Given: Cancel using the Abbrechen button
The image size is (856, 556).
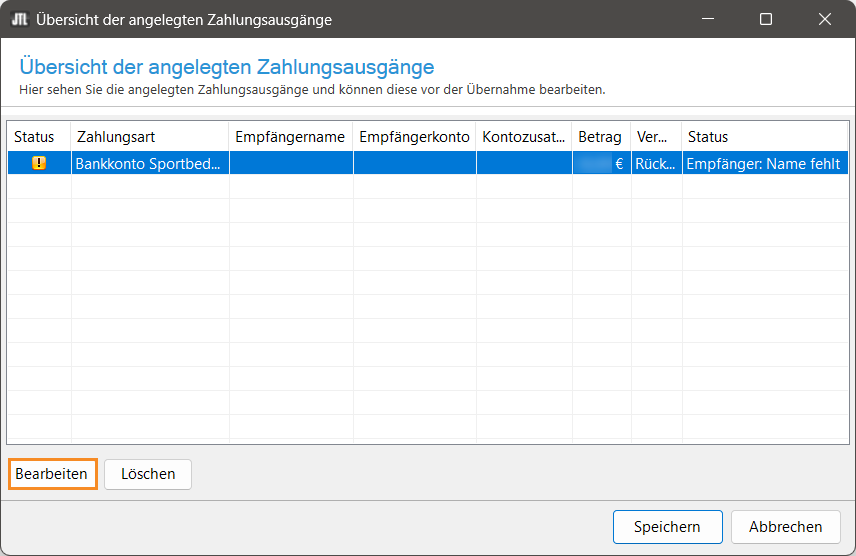Looking at the screenshot, I should [786, 526].
